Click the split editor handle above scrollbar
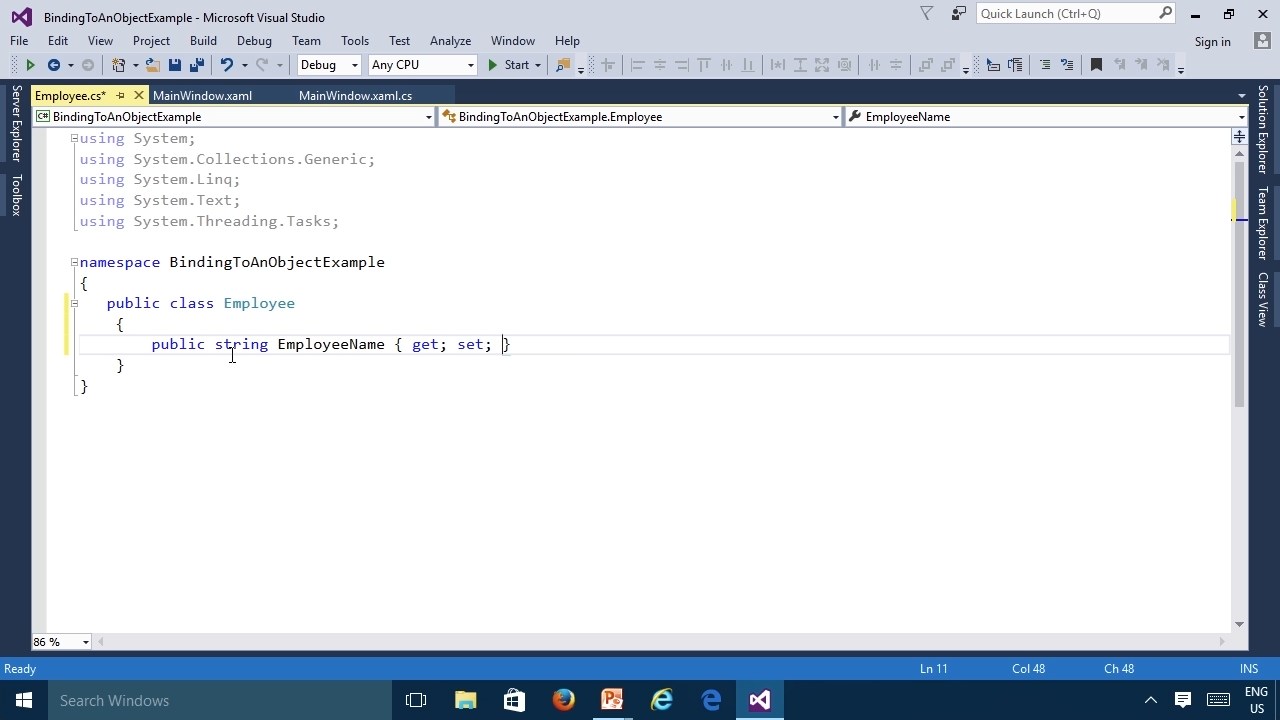1280x720 pixels. coord(1239,135)
